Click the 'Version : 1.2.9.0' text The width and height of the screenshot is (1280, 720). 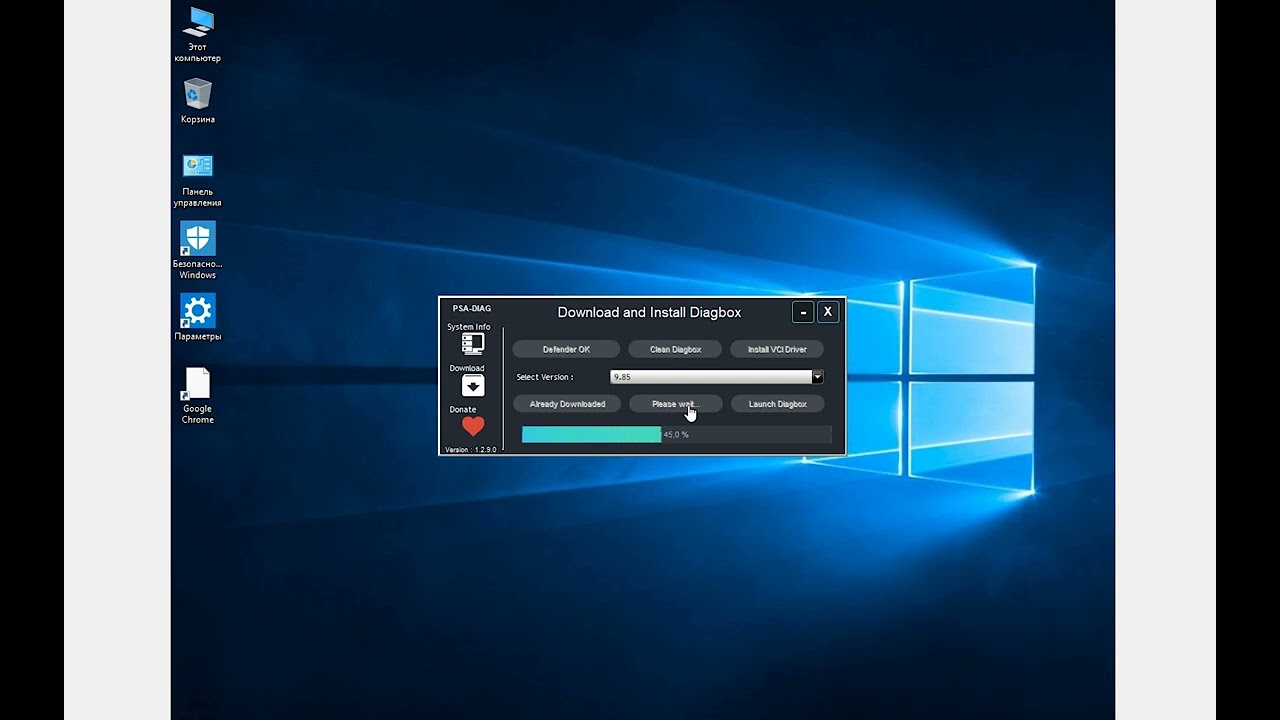pos(470,450)
